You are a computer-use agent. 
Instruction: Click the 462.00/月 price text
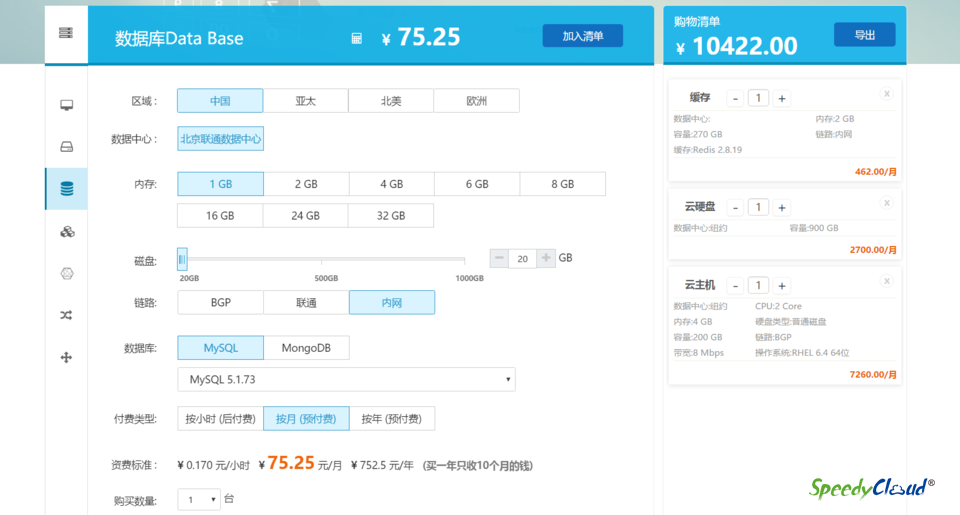pyautogui.click(x=876, y=172)
